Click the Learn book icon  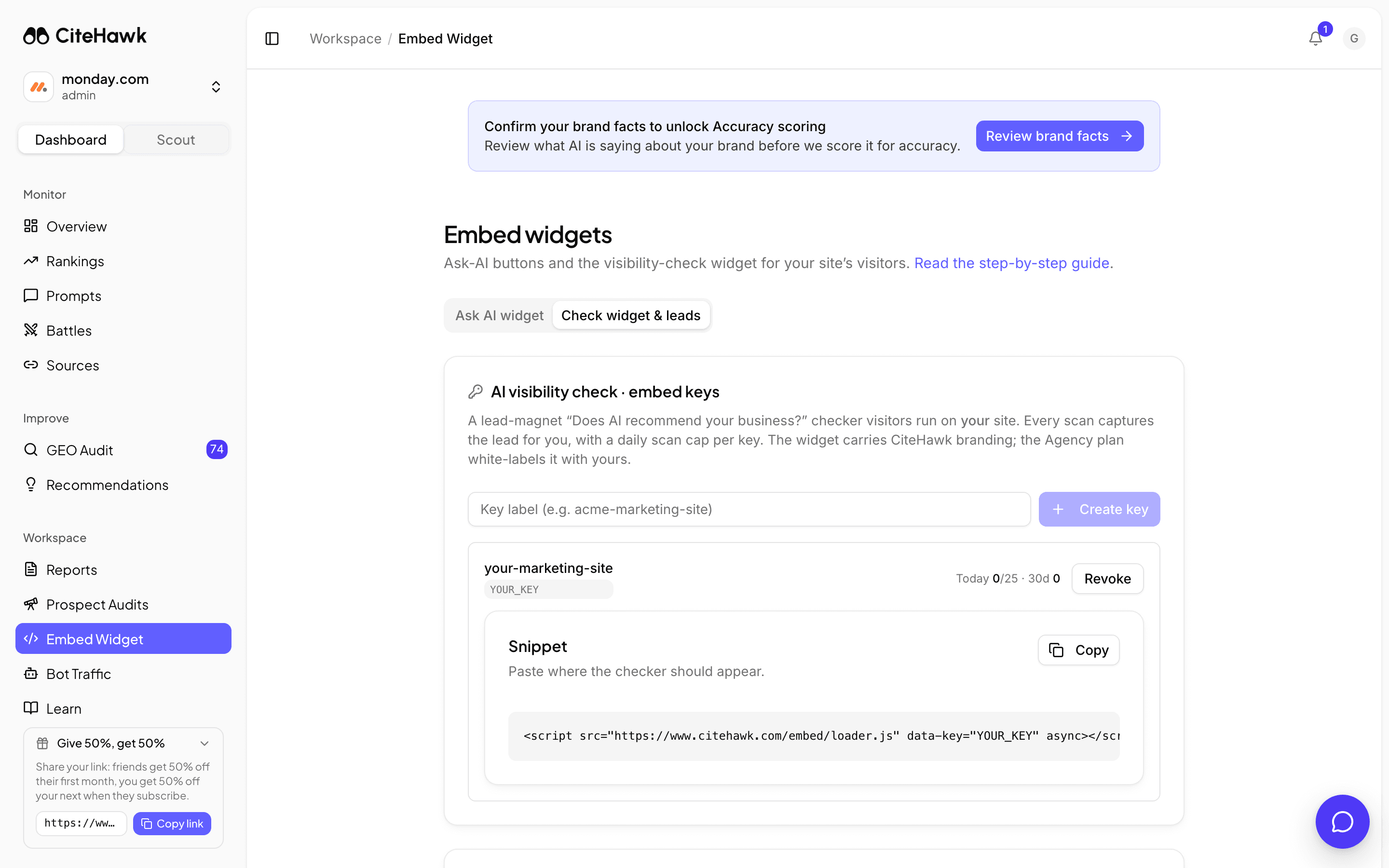pos(31,708)
